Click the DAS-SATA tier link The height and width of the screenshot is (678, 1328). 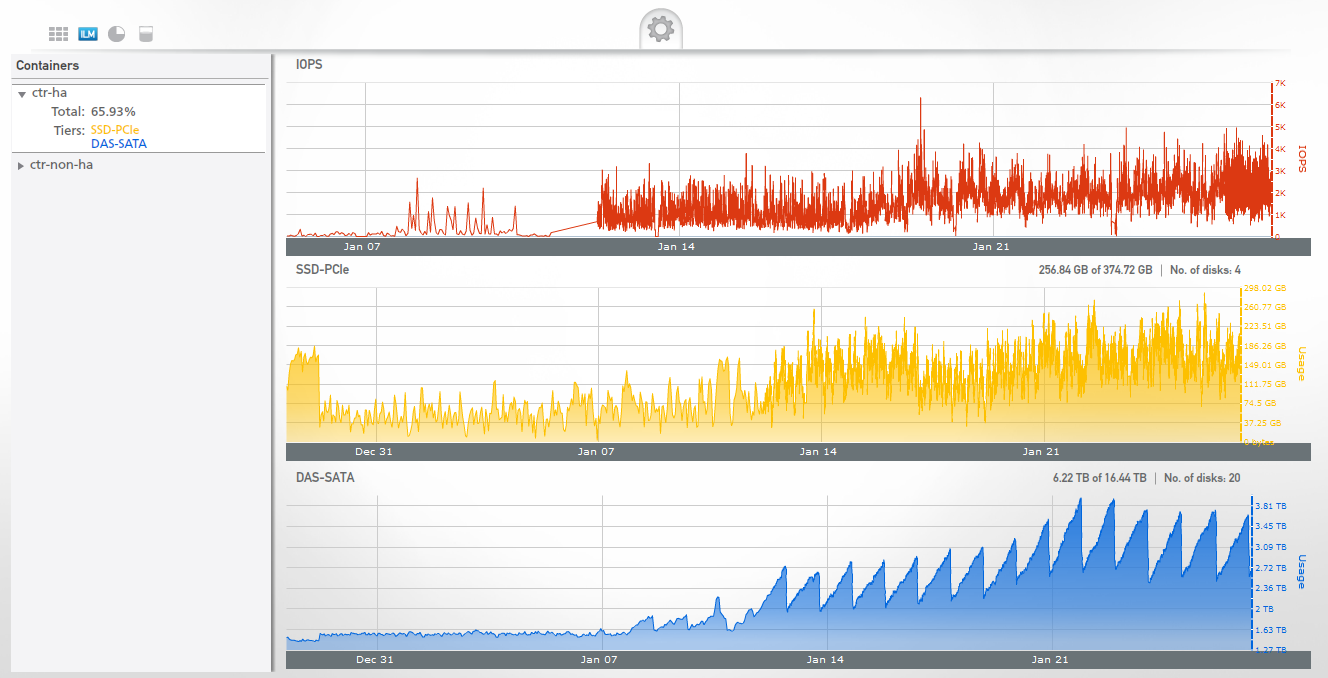coord(118,144)
